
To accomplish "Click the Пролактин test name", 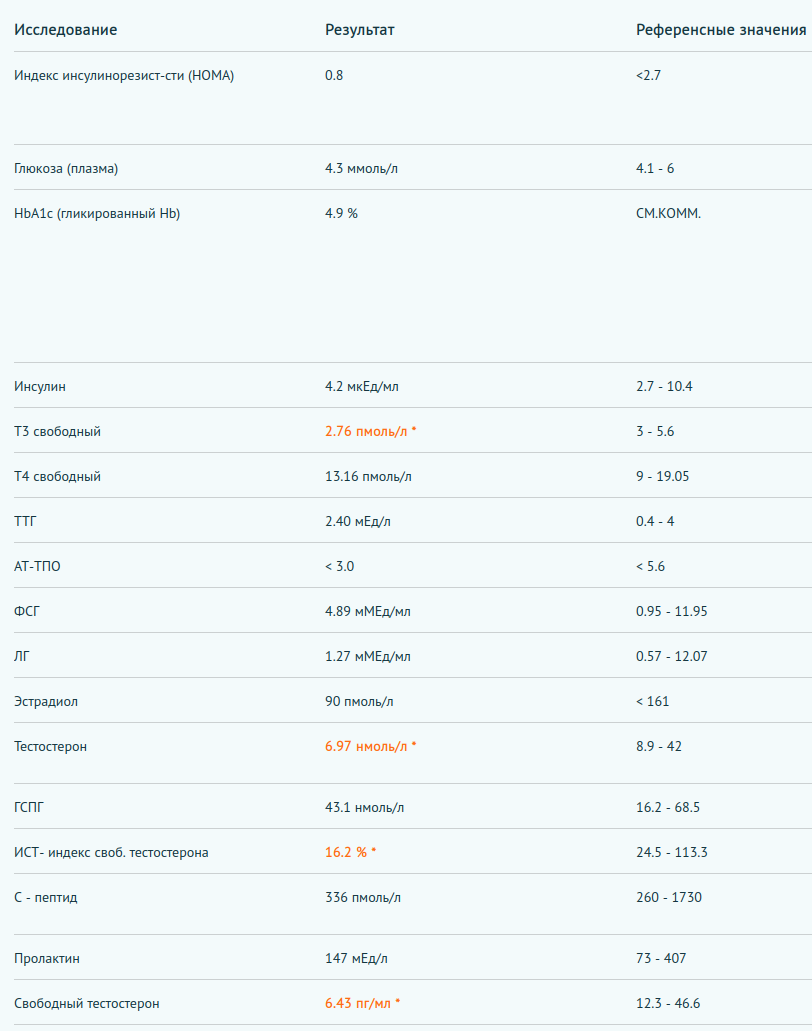I will [x=47, y=959].
